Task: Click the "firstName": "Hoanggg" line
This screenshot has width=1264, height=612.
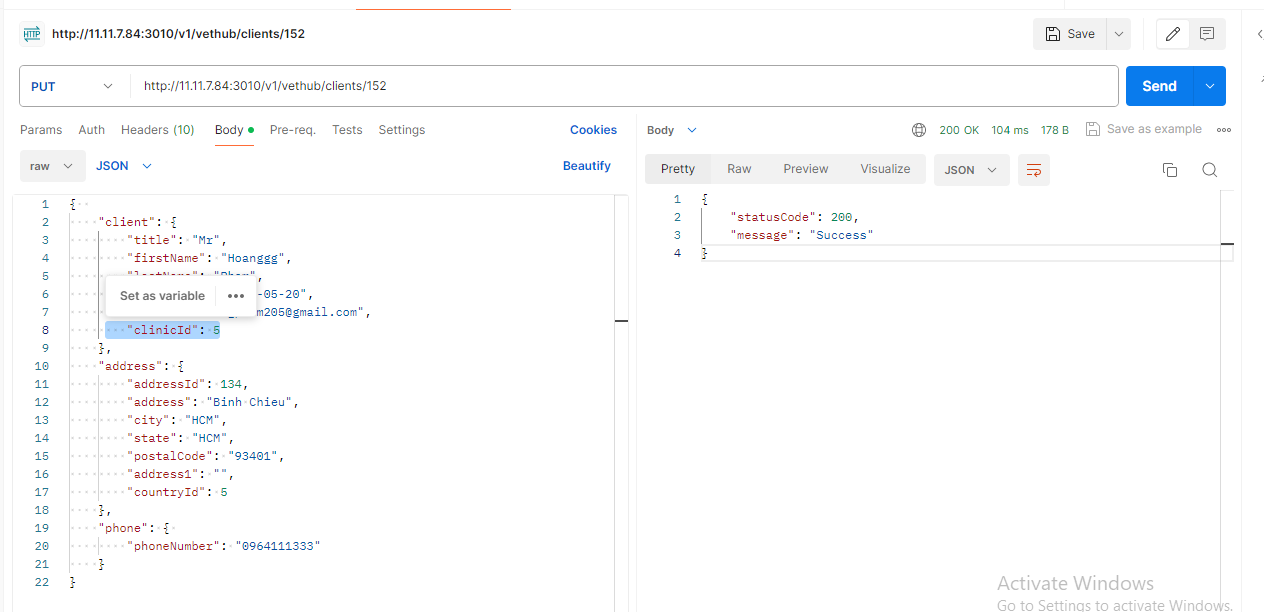Action: [209, 258]
